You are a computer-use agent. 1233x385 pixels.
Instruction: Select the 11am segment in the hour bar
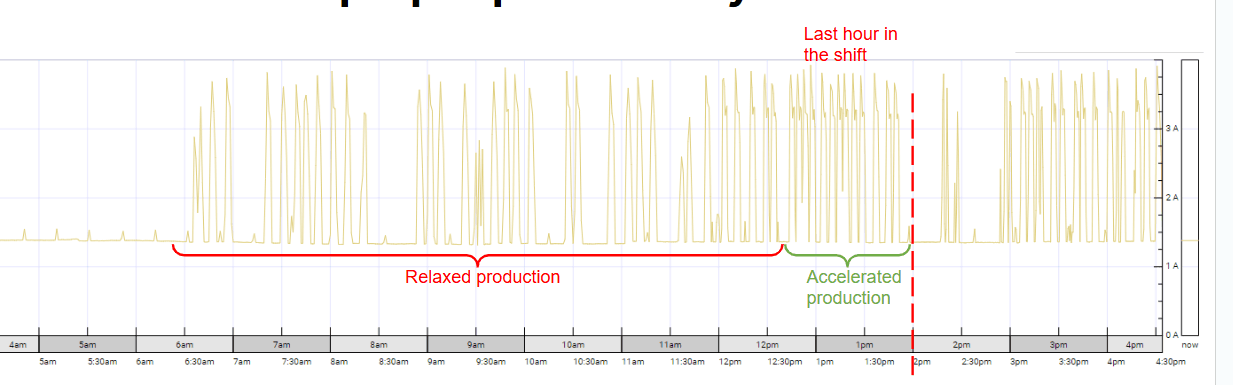(670, 344)
